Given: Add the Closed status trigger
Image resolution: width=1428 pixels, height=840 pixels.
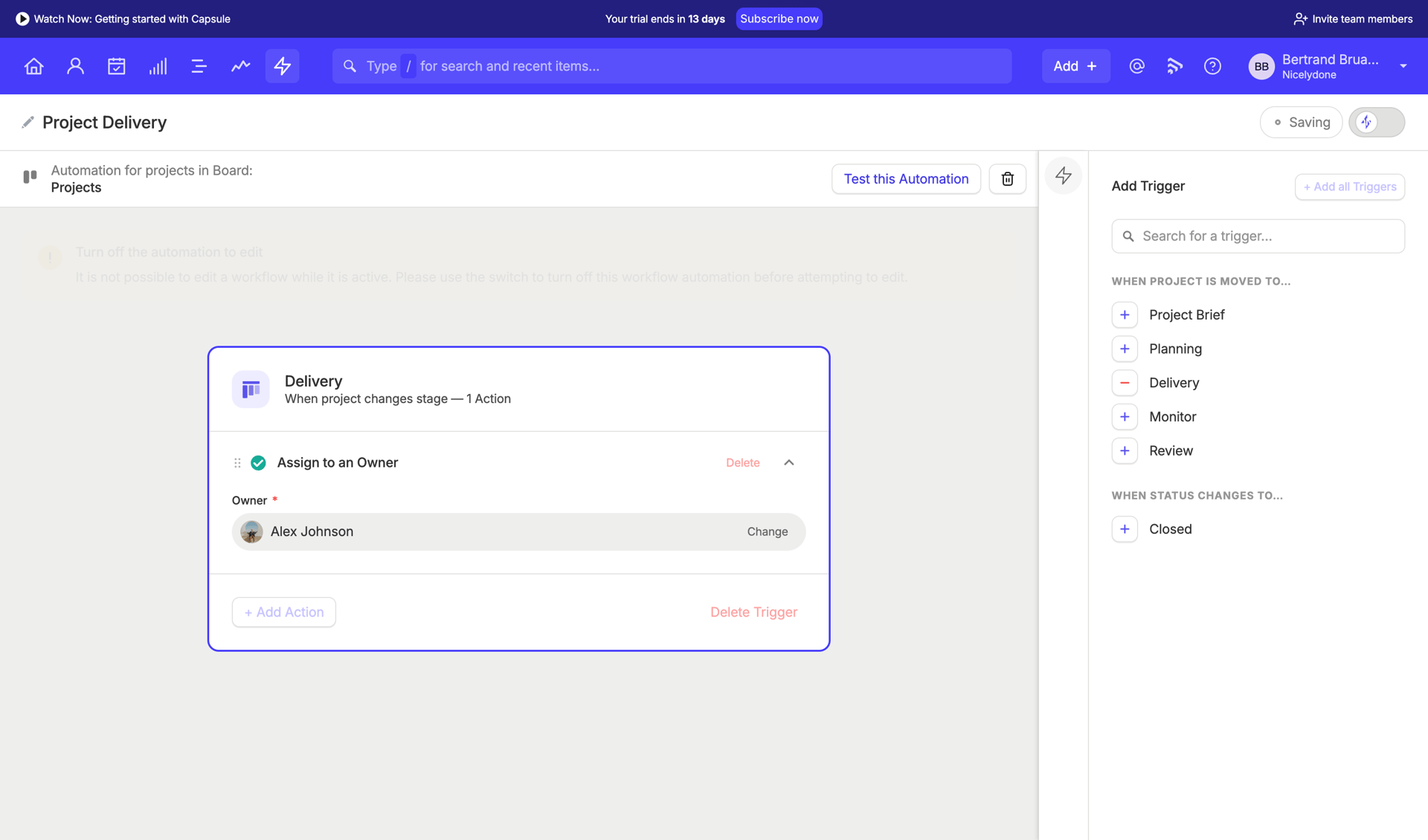Looking at the screenshot, I should tap(1124, 529).
